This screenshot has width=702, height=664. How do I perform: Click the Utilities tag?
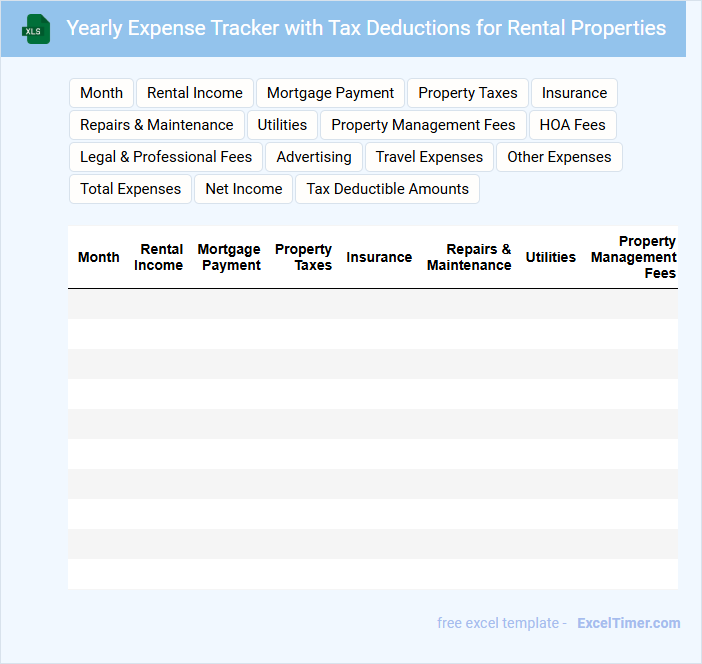tap(282, 125)
